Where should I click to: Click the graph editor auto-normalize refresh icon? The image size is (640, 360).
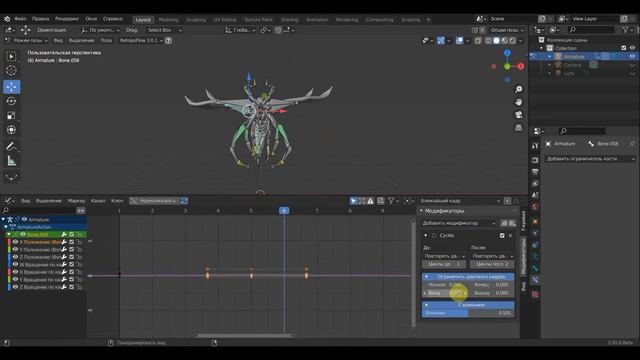[x=184, y=201]
